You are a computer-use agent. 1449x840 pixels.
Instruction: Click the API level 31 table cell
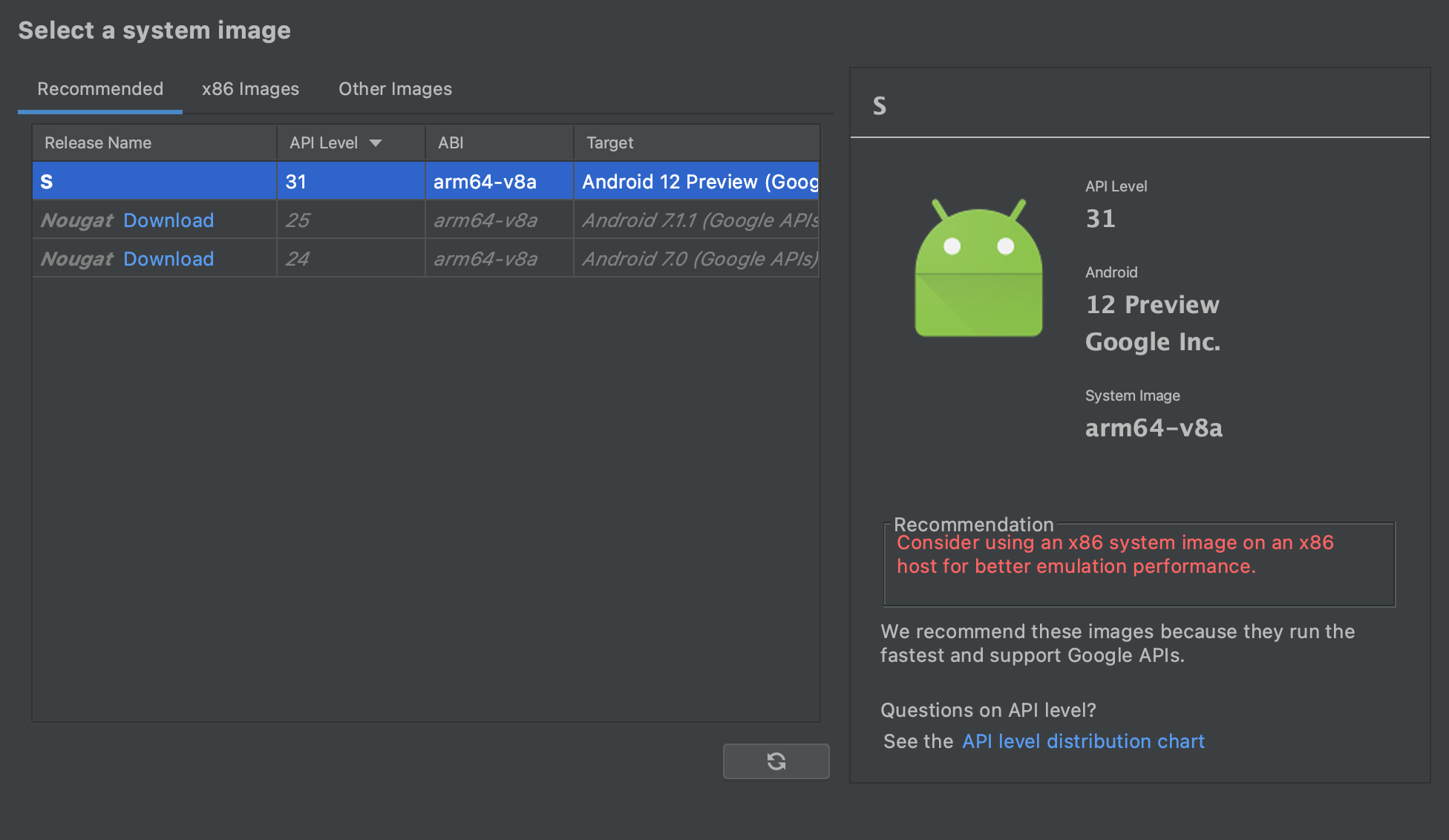351,181
